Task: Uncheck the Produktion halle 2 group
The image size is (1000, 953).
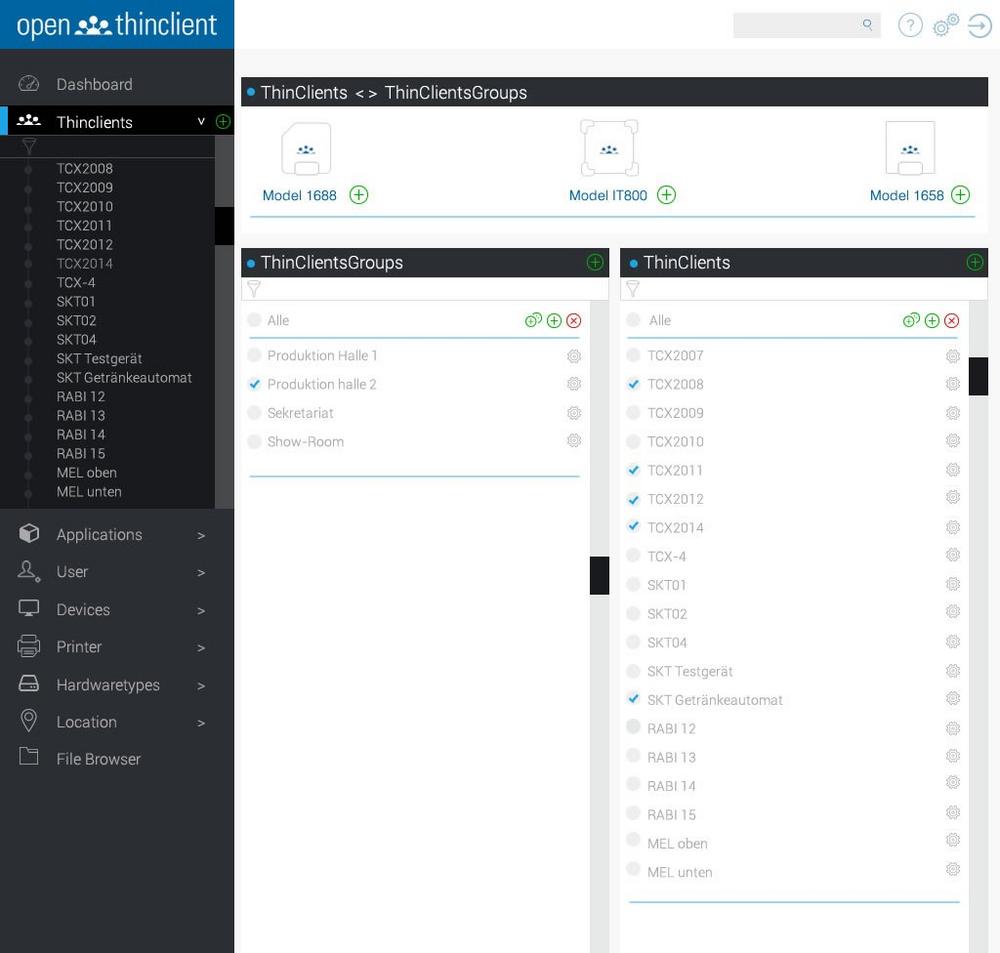Action: [x=254, y=384]
